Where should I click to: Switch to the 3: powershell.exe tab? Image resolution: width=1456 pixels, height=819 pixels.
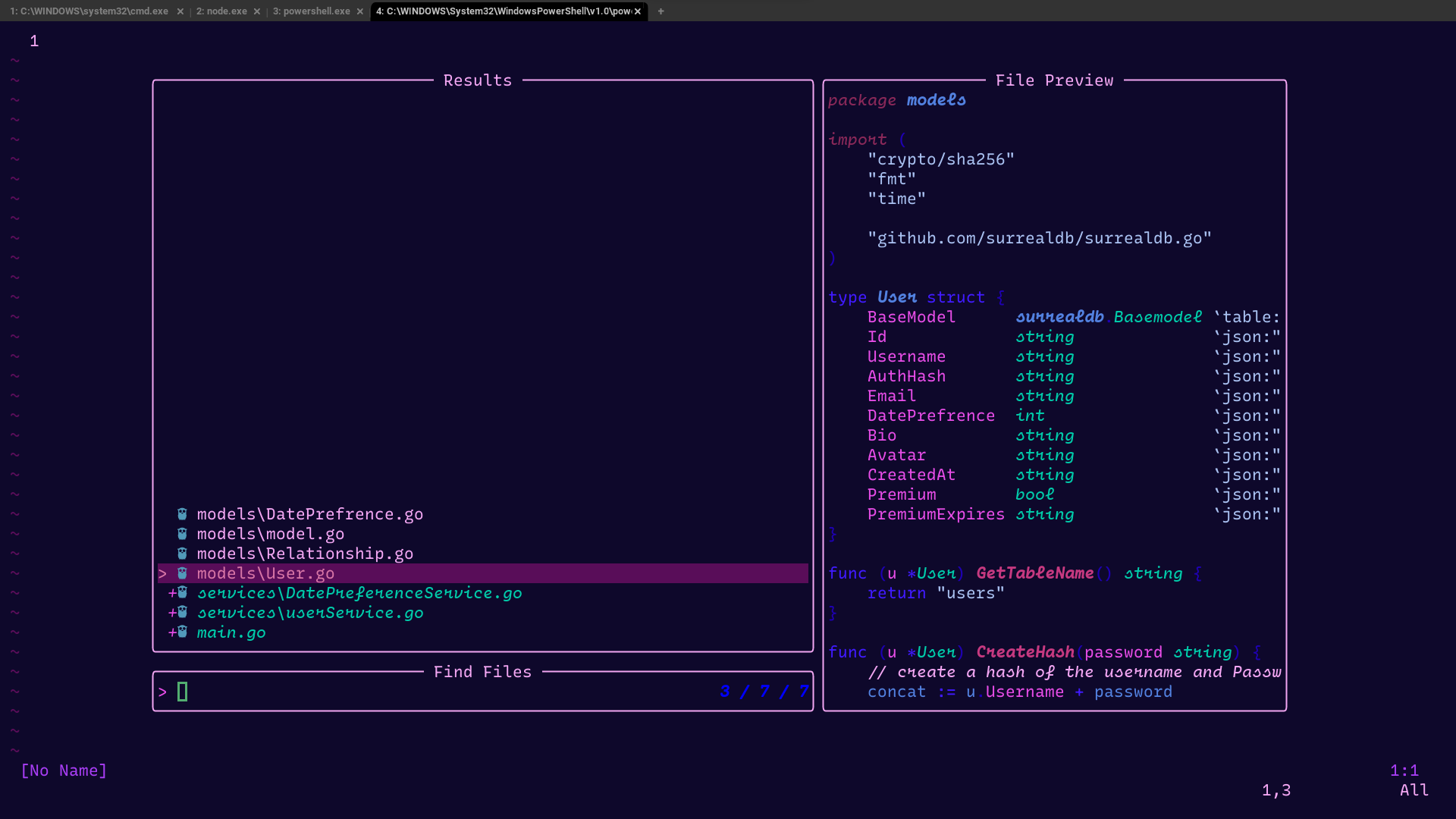pyautogui.click(x=312, y=11)
